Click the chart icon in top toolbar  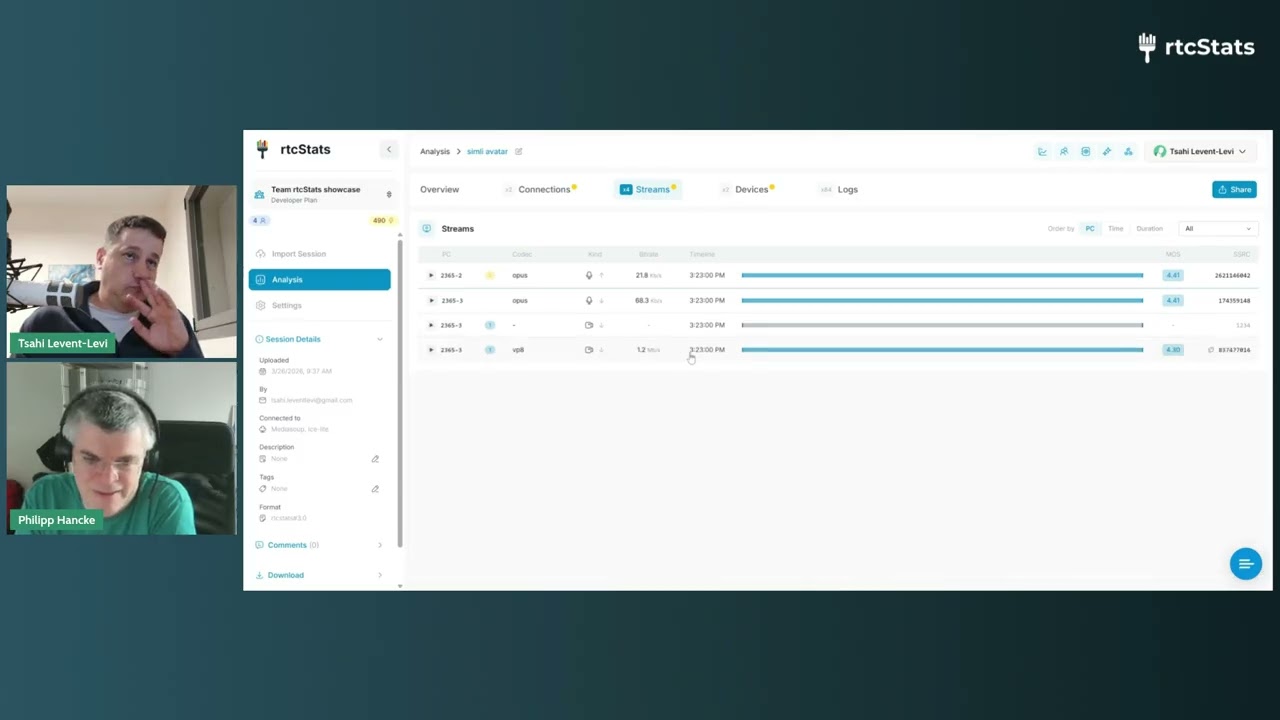pyautogui.click(x=1042, y=152)
